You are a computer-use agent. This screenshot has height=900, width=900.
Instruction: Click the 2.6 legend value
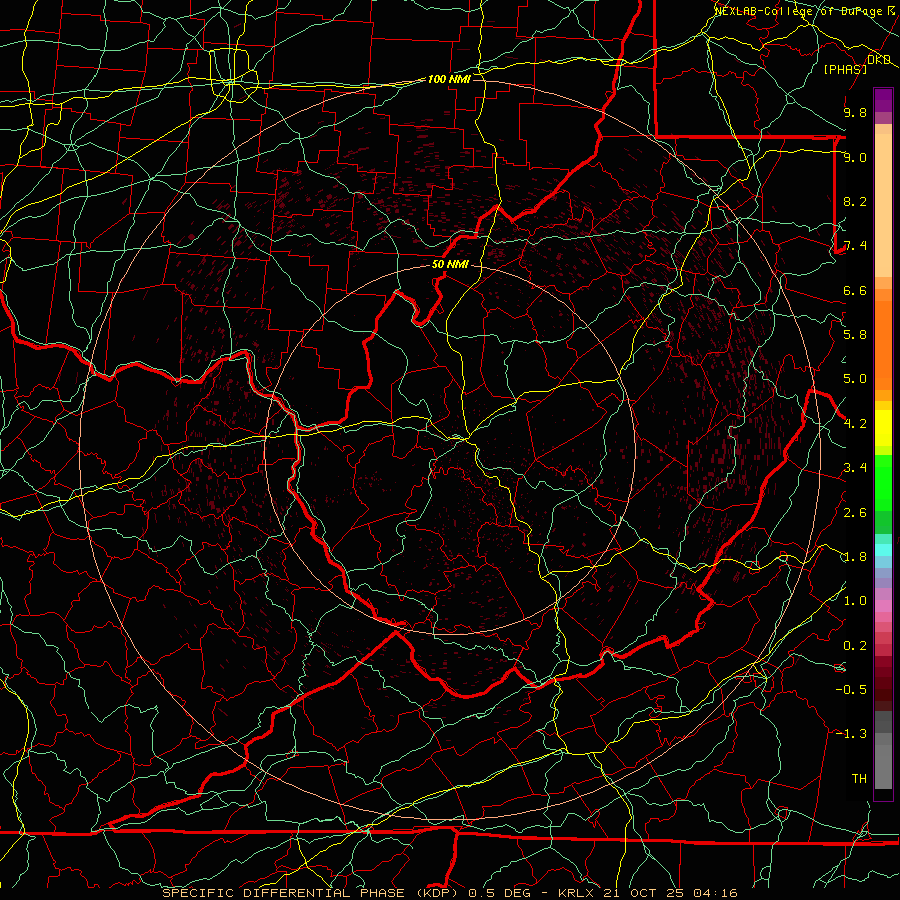[855, 513]
